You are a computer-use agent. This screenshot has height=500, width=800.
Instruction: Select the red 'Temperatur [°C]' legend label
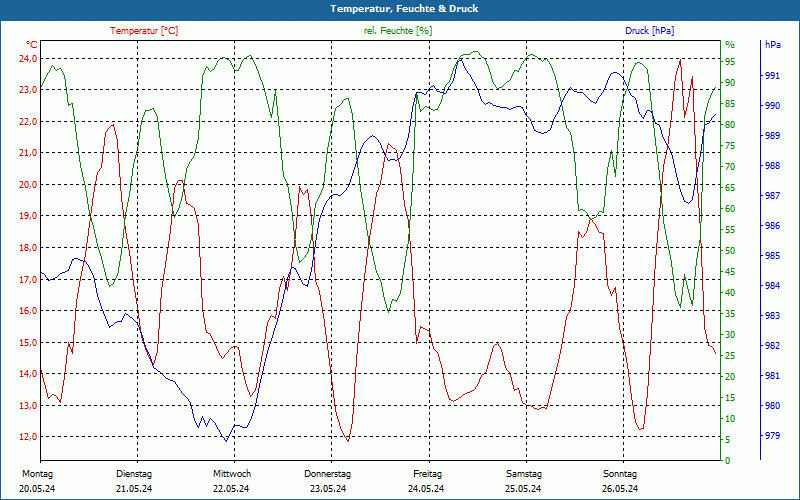(x=144, y=31)
